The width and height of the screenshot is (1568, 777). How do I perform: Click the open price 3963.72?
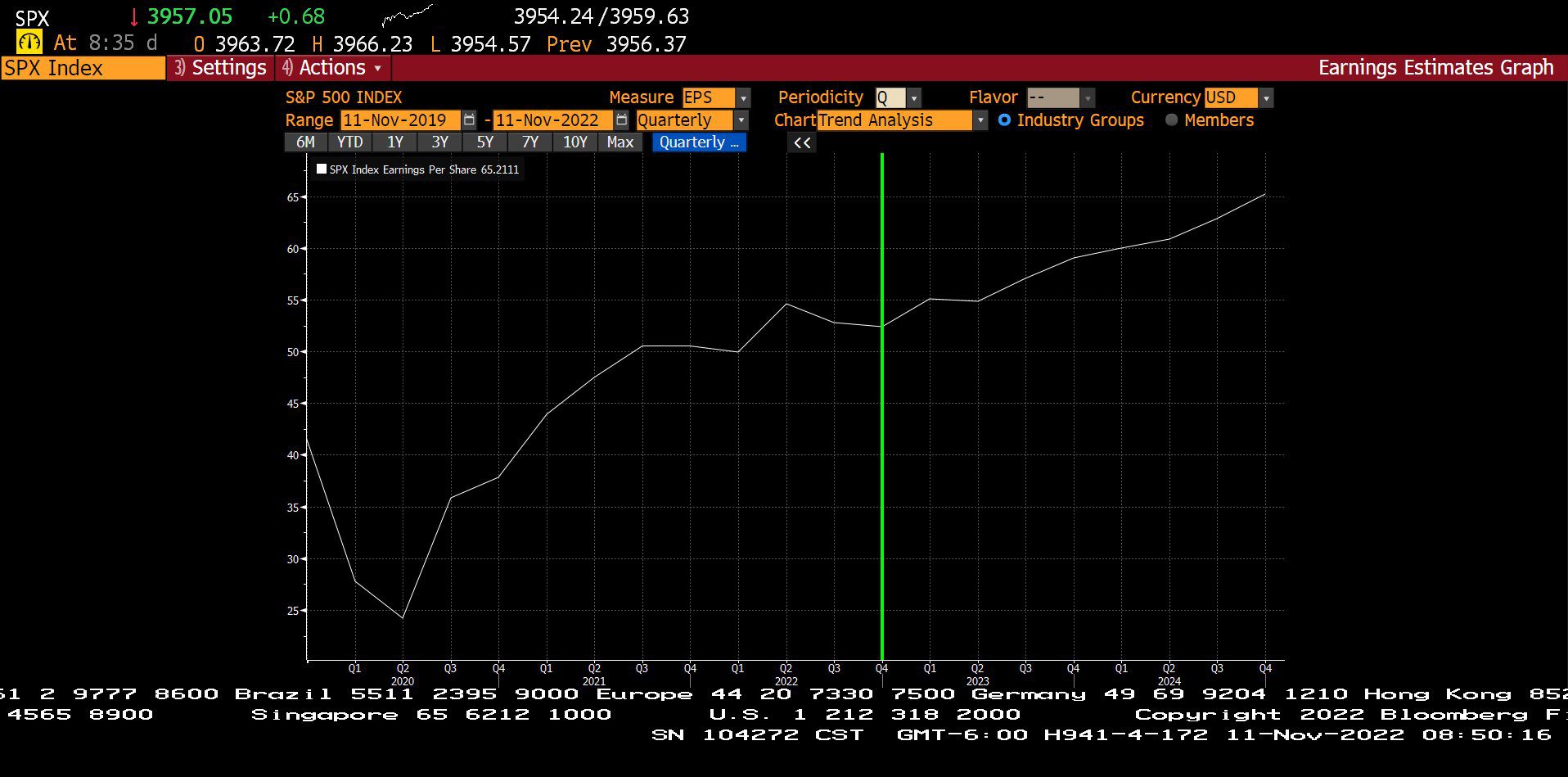coord(255,44)
